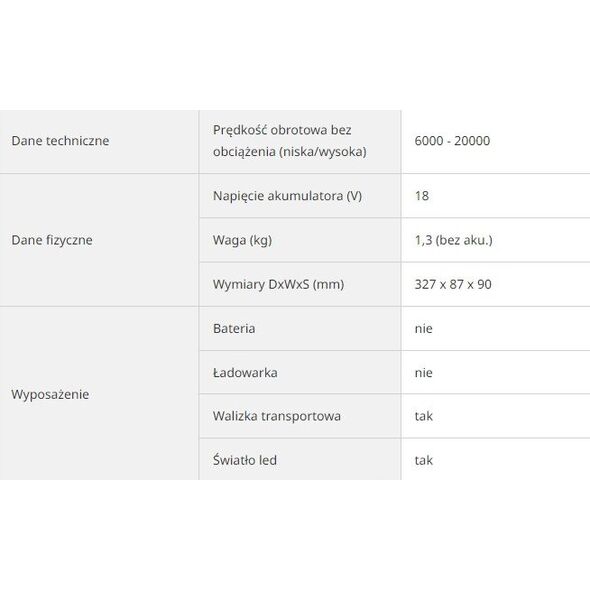
Task: Select the tak value for Walizka transportowa
Action: [x=423, y=416]
